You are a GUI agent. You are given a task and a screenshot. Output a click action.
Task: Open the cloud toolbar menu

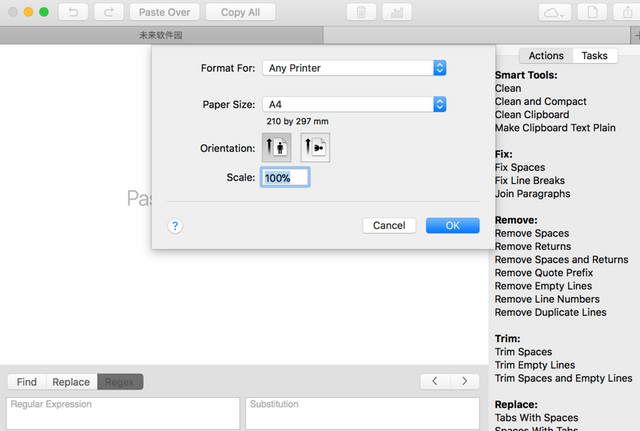555,12
